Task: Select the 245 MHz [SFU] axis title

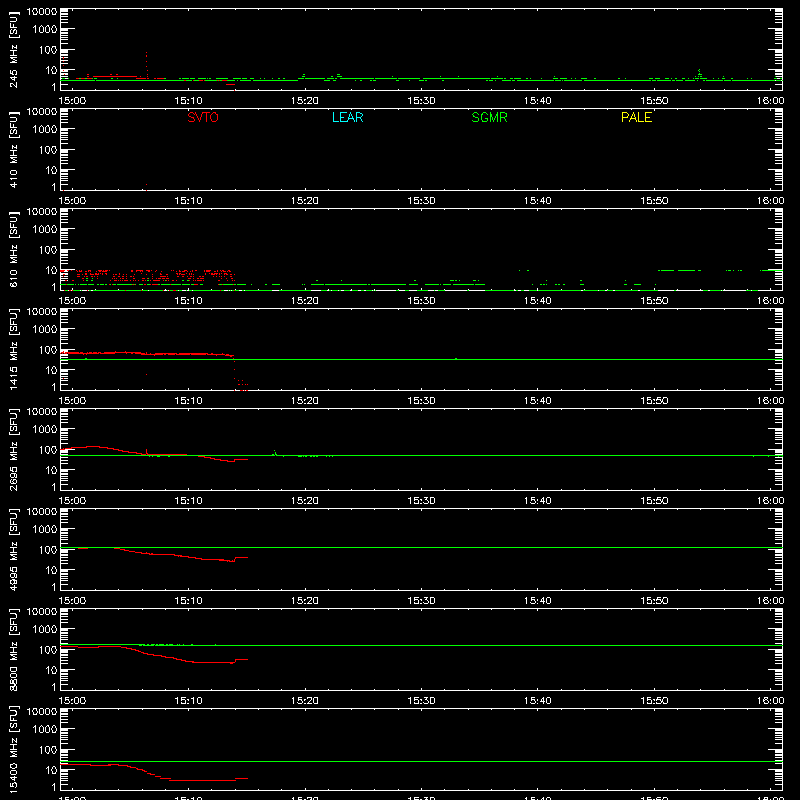Action: coord(14,49)
